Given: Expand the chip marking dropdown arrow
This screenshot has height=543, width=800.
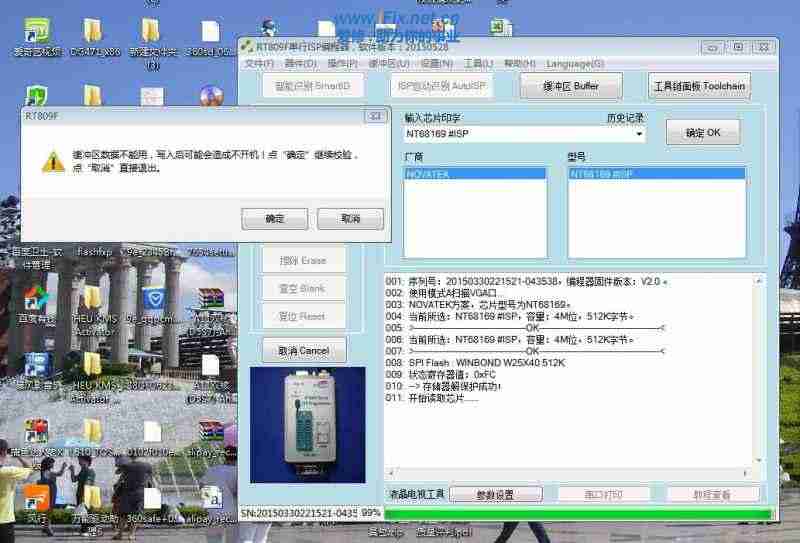Looking at the screenshot, I should pos(639,134).
